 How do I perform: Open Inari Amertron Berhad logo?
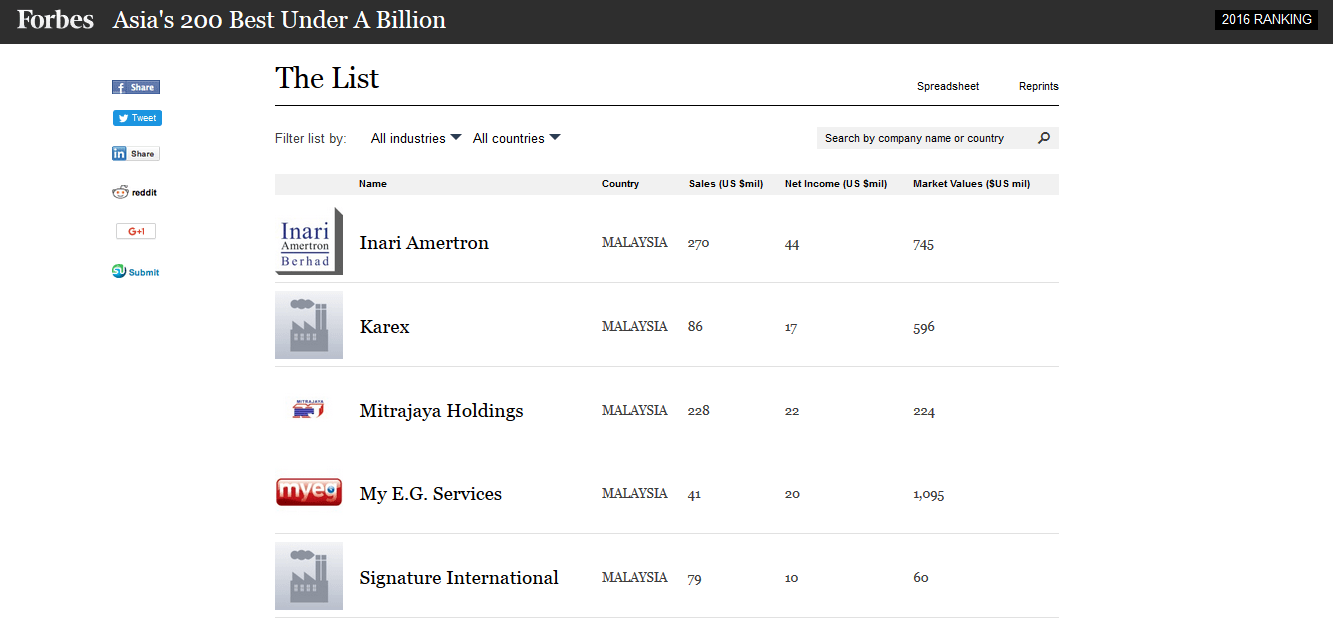[x=309, y=241]
